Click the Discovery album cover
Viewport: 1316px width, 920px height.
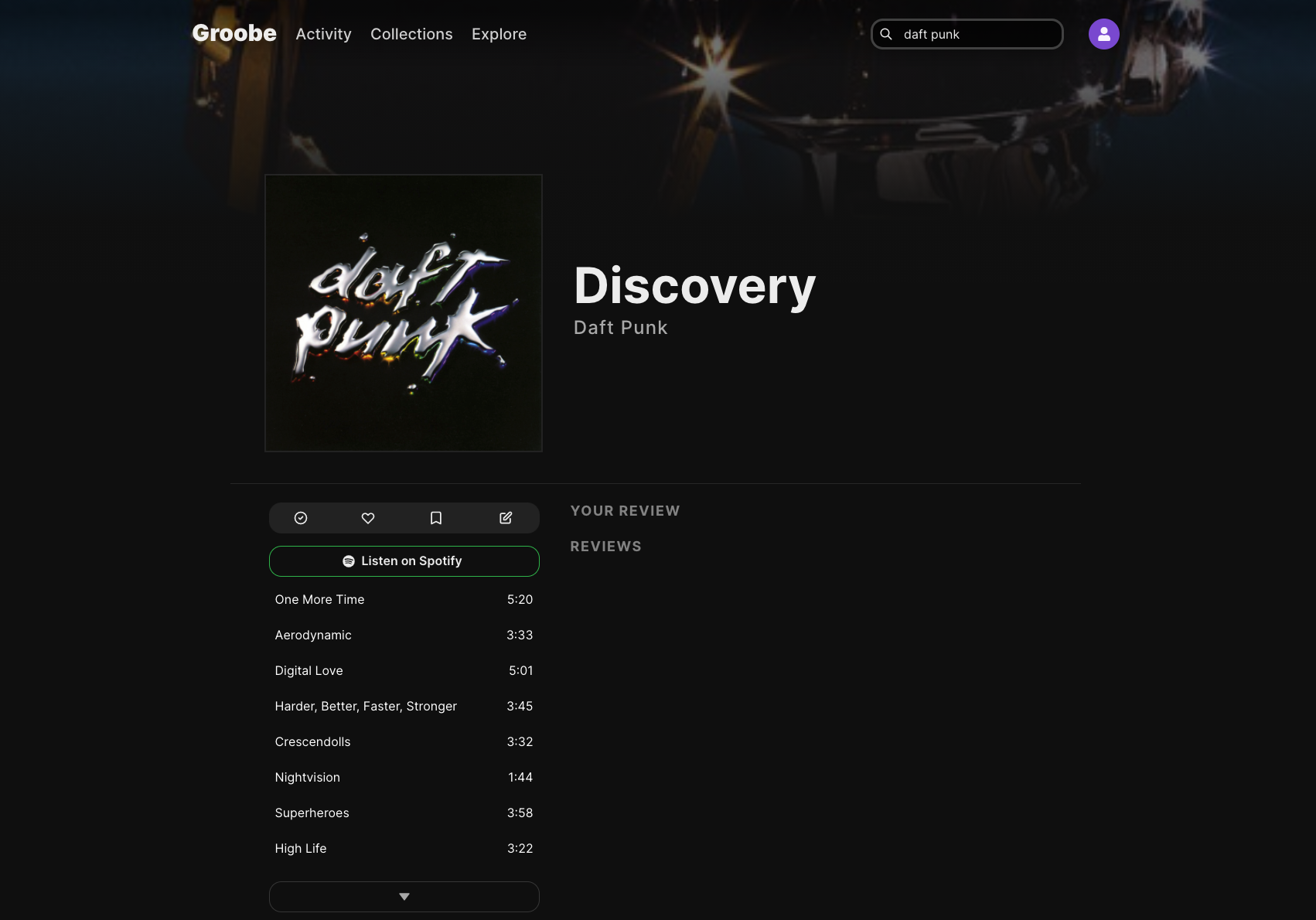click(x=404, y=313)
